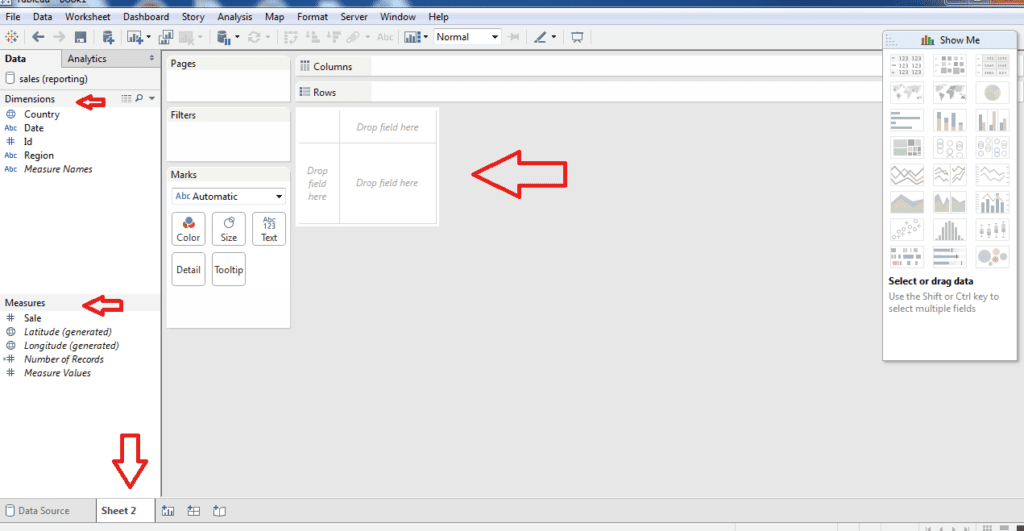Click the Duplicate Sheet toolbar icon
This screenshot has width=1024, height=531.
[x=166, y=37]
